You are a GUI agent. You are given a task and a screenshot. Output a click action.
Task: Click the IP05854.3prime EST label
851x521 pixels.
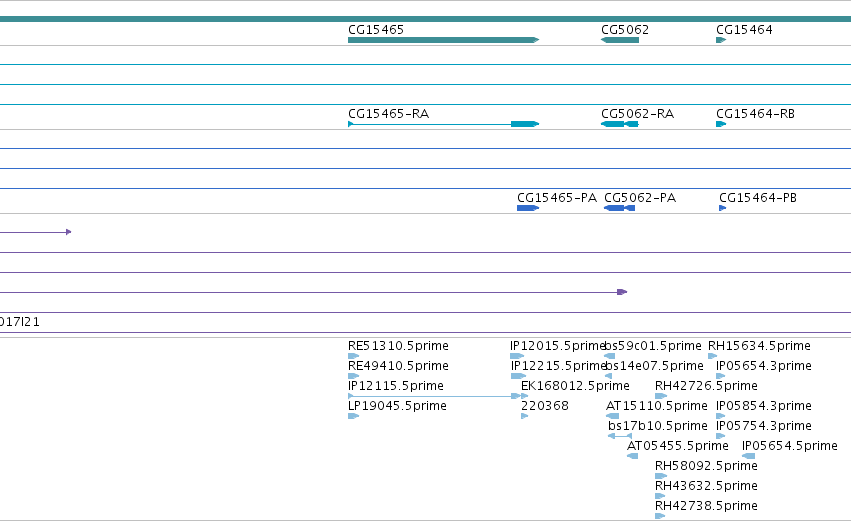pos(764,406)
